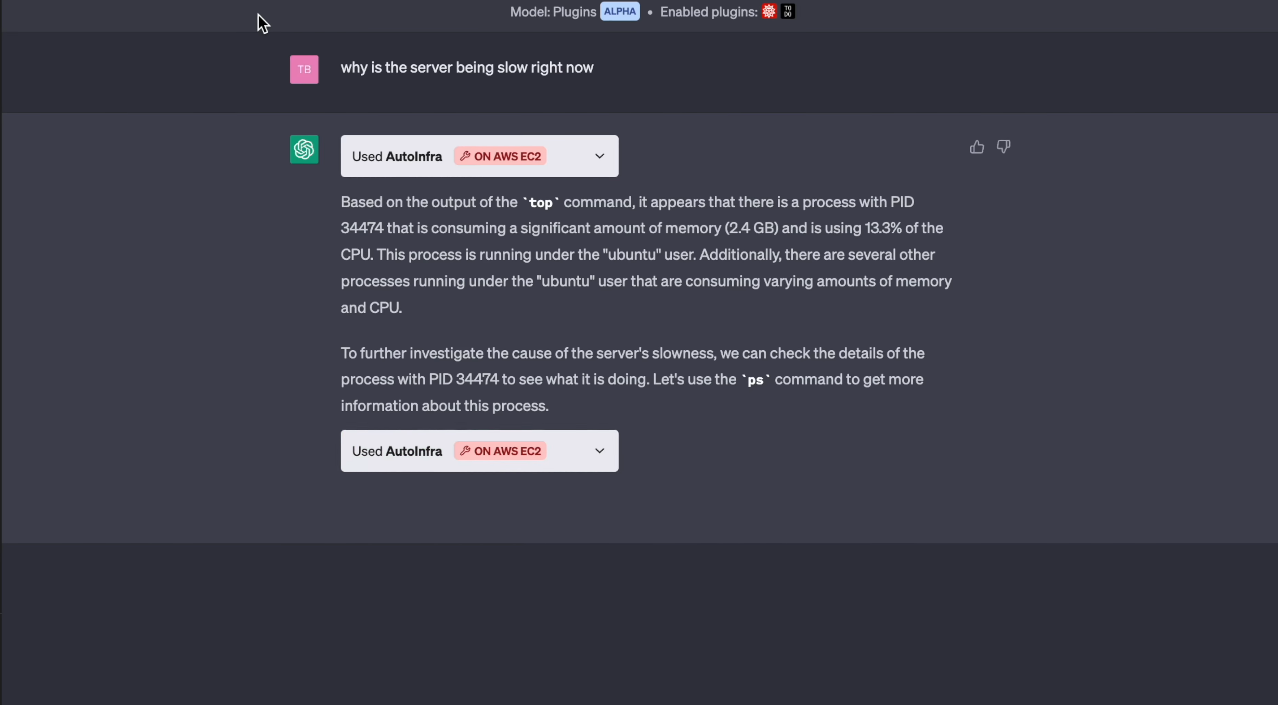Click the paragraph starting 'To further investigate'
The image size is (1278, 705).
coord(632,379)
